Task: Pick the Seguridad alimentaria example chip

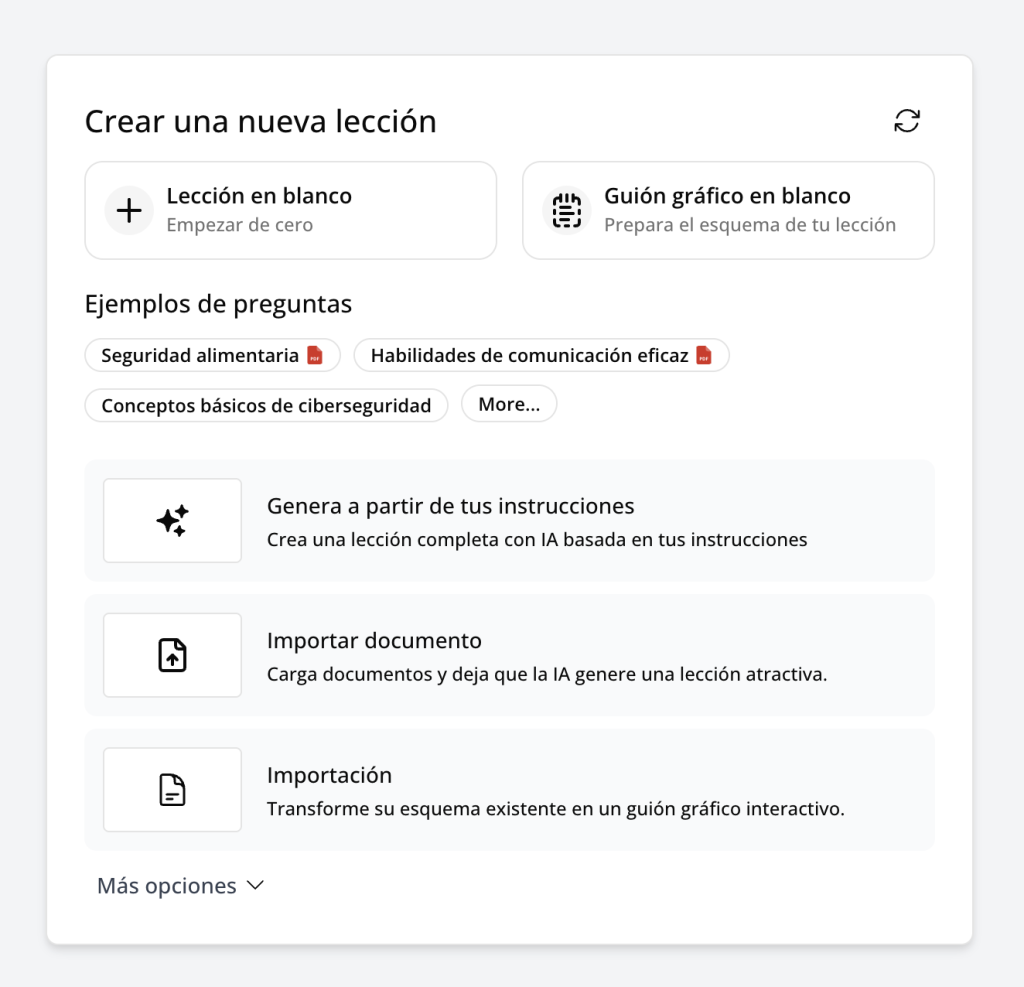Action: (200, 355)
